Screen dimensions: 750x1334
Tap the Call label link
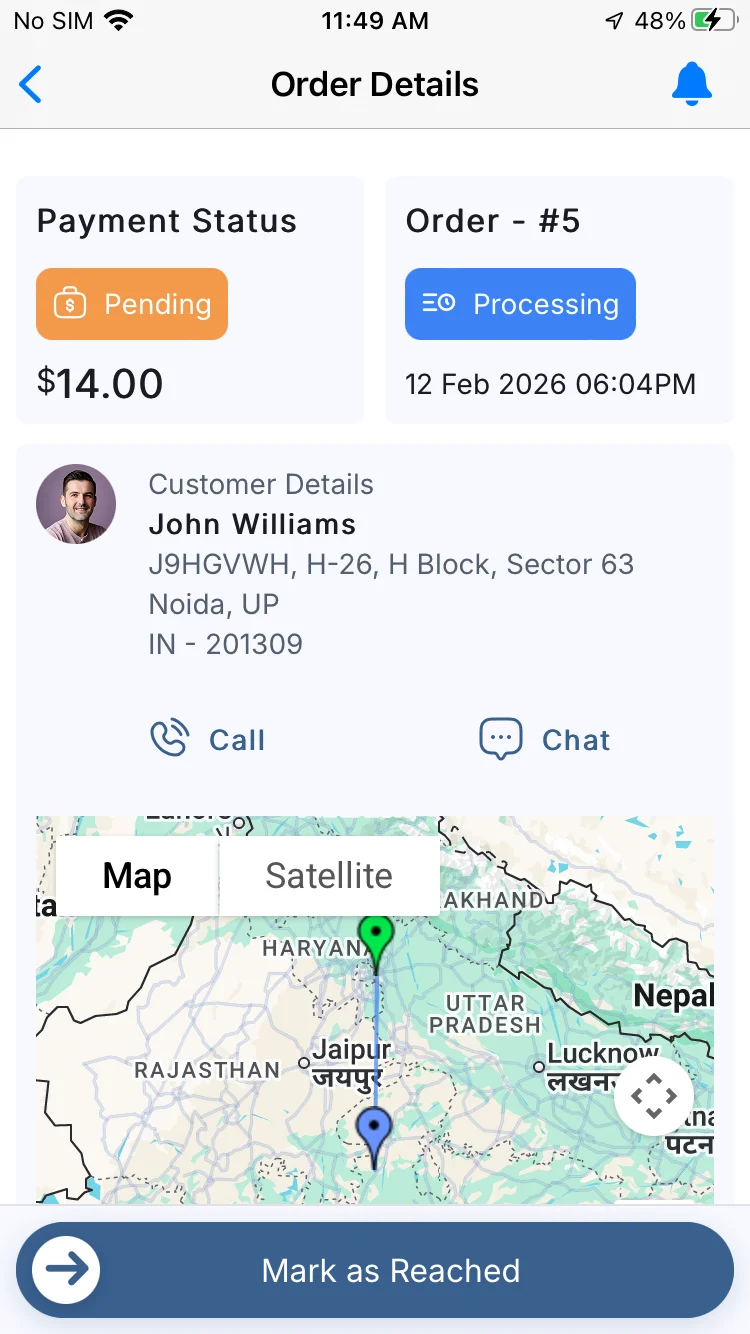pyautogui.click(x=237, y=740)
